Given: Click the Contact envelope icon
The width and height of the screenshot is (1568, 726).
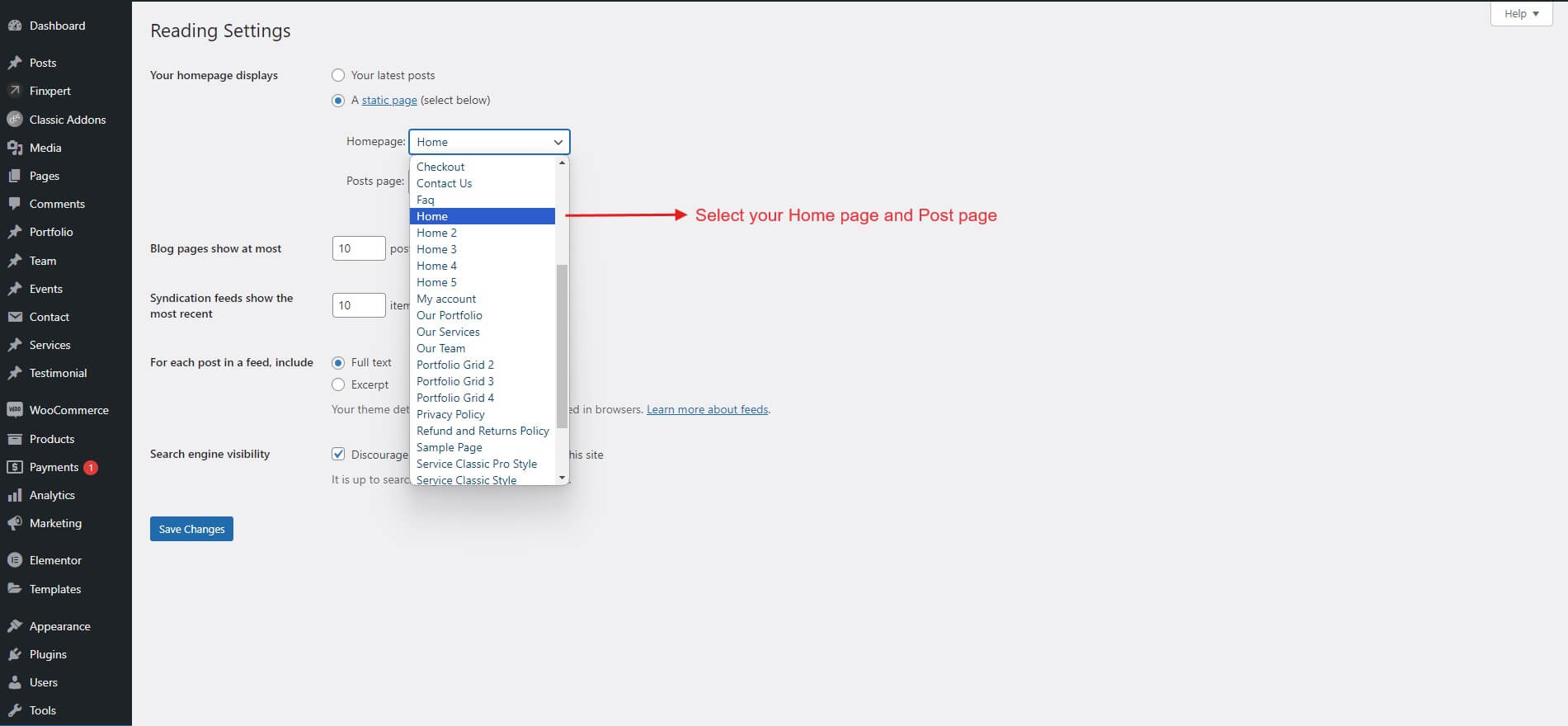Looking at the screenshot, I should click(x=14, y=317).
